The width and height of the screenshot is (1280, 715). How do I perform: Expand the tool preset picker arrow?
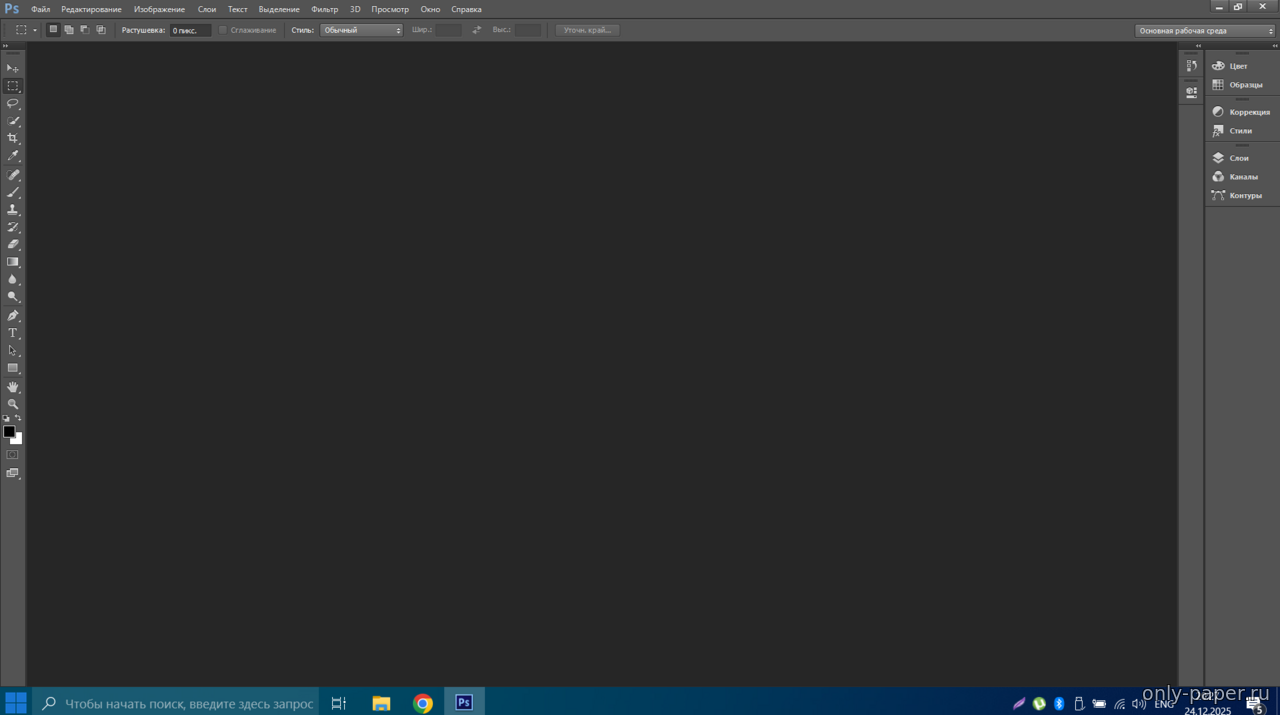click(x=35, y=30)
